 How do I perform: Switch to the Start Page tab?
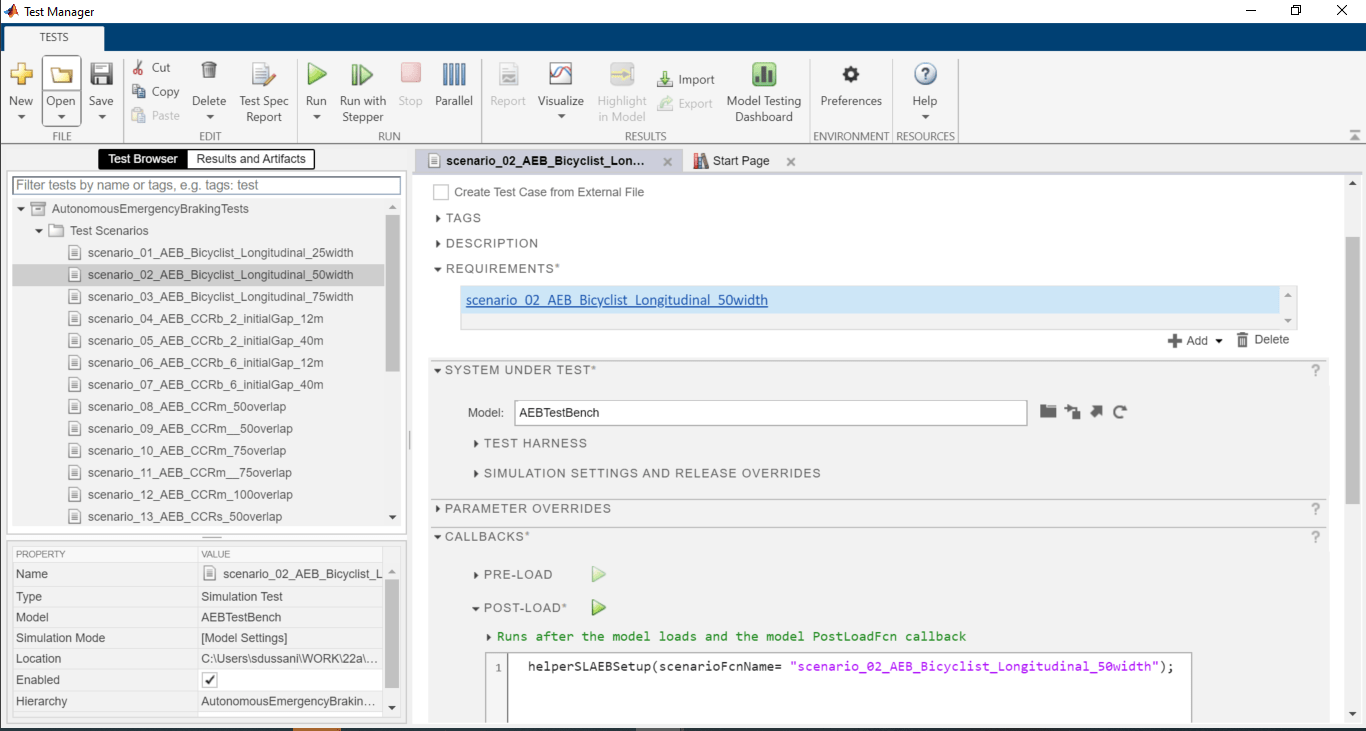[740, 161]
